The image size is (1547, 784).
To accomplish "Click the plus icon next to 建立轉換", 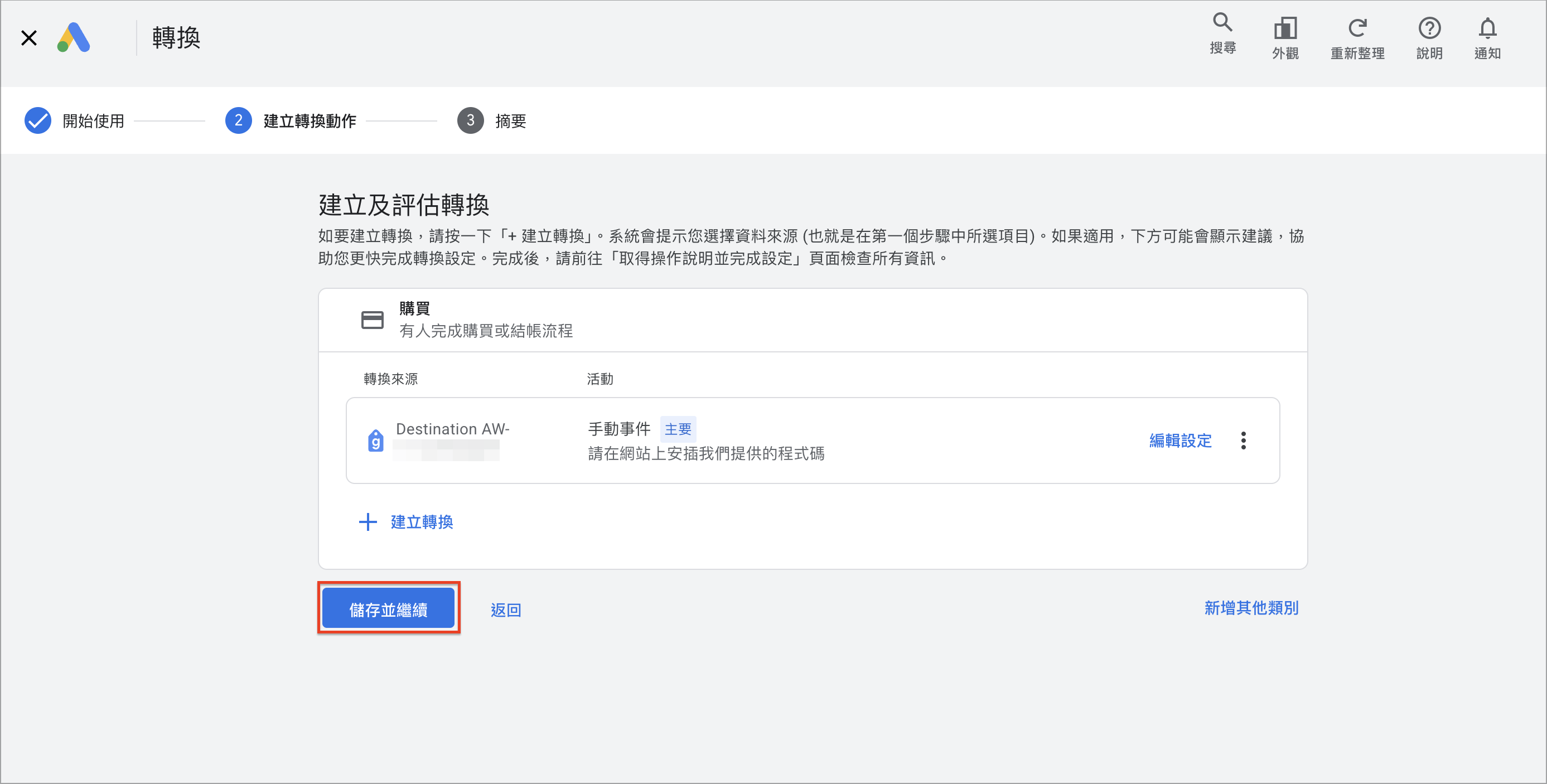I will click(x=368, y=521).
